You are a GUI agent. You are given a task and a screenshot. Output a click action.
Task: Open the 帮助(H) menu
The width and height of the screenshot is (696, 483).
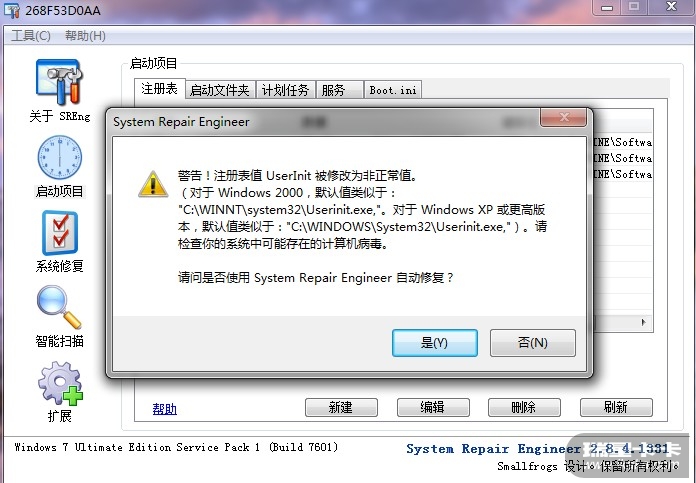tap(85, 36)
